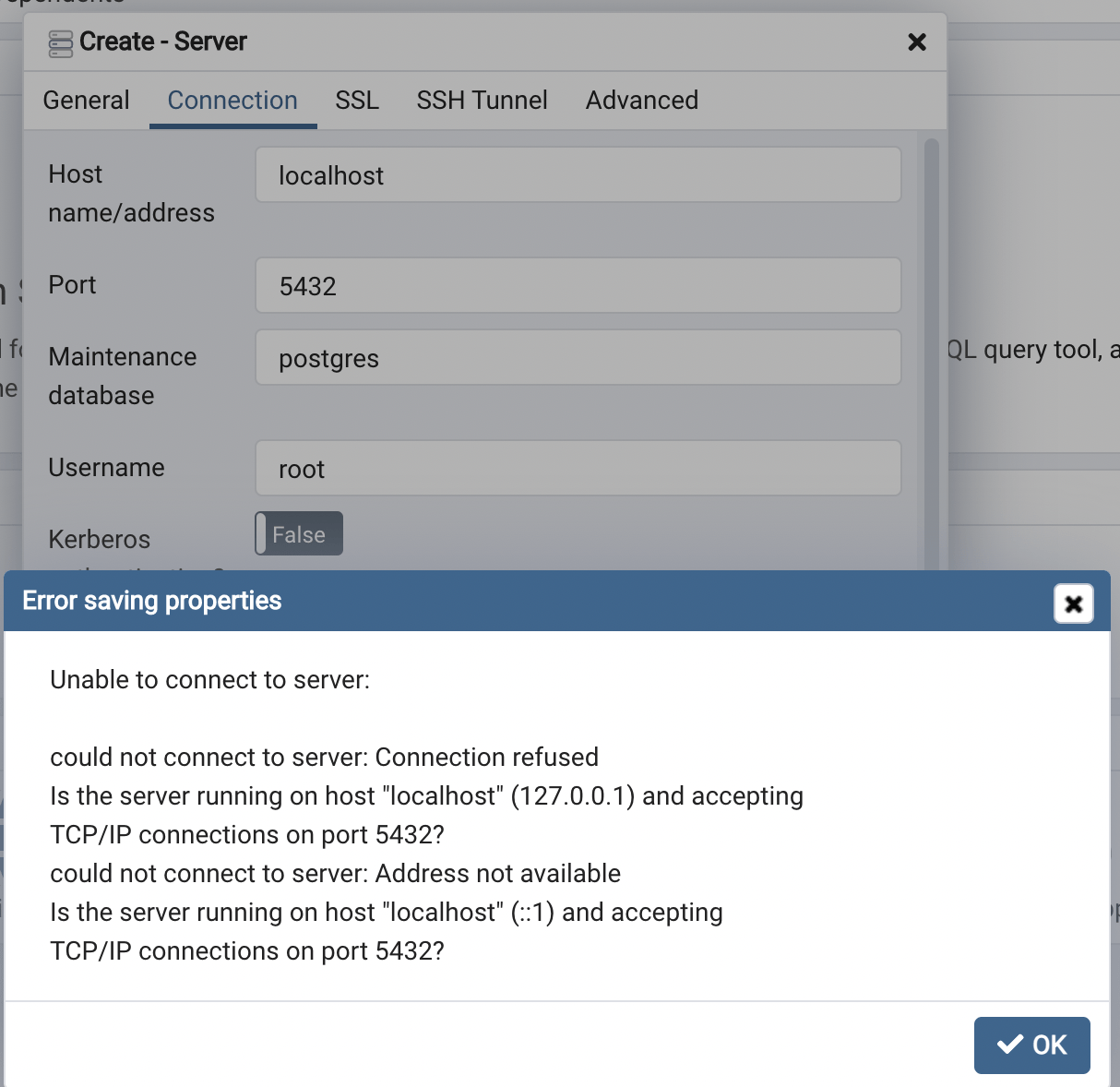Viewport: 1120px width, 1087px height.
Task: Click the Host name/address input field
Action: [578, 174]
